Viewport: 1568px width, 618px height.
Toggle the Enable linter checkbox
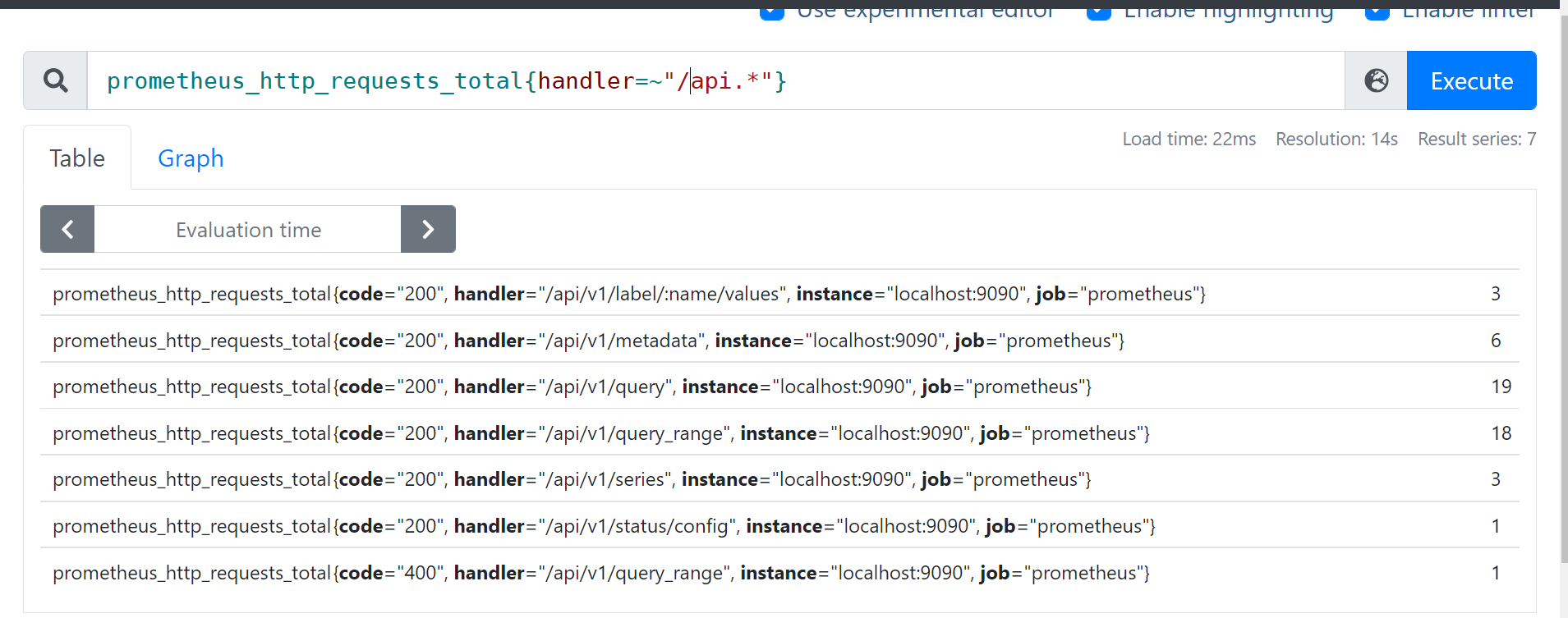click(1377, 11)
